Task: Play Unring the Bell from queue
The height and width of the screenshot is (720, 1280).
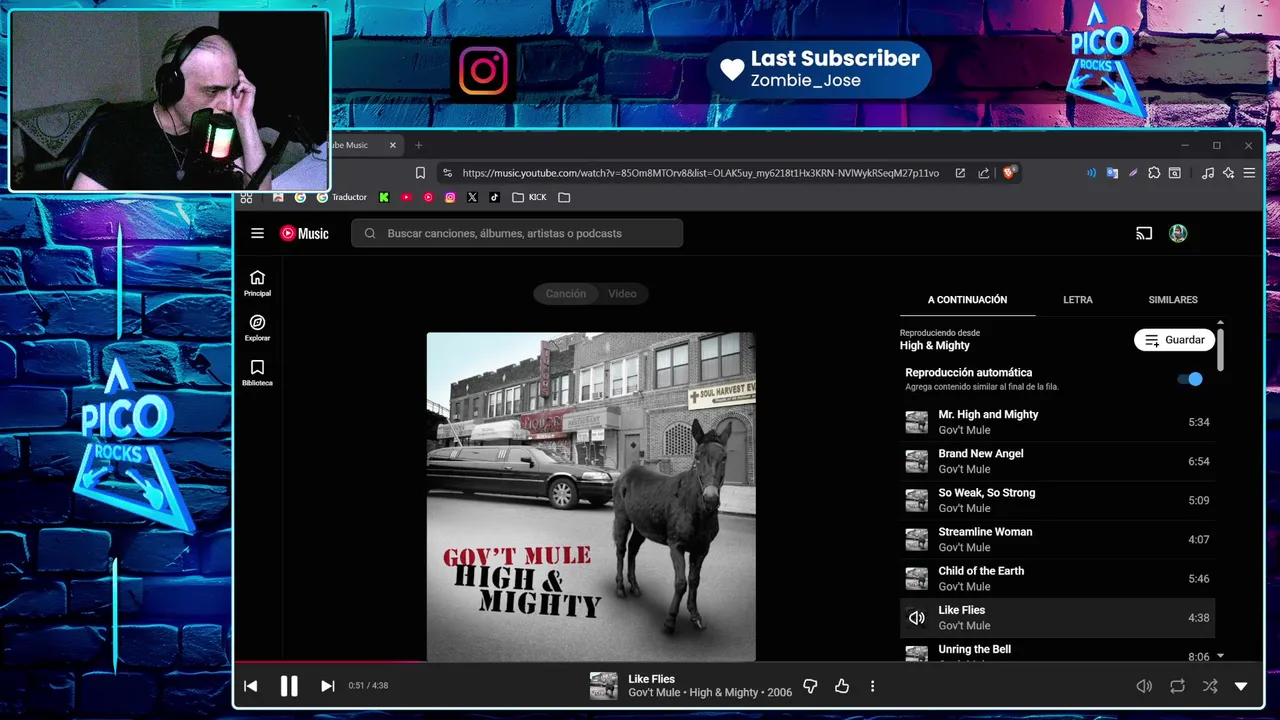Action: [1057, 651]
